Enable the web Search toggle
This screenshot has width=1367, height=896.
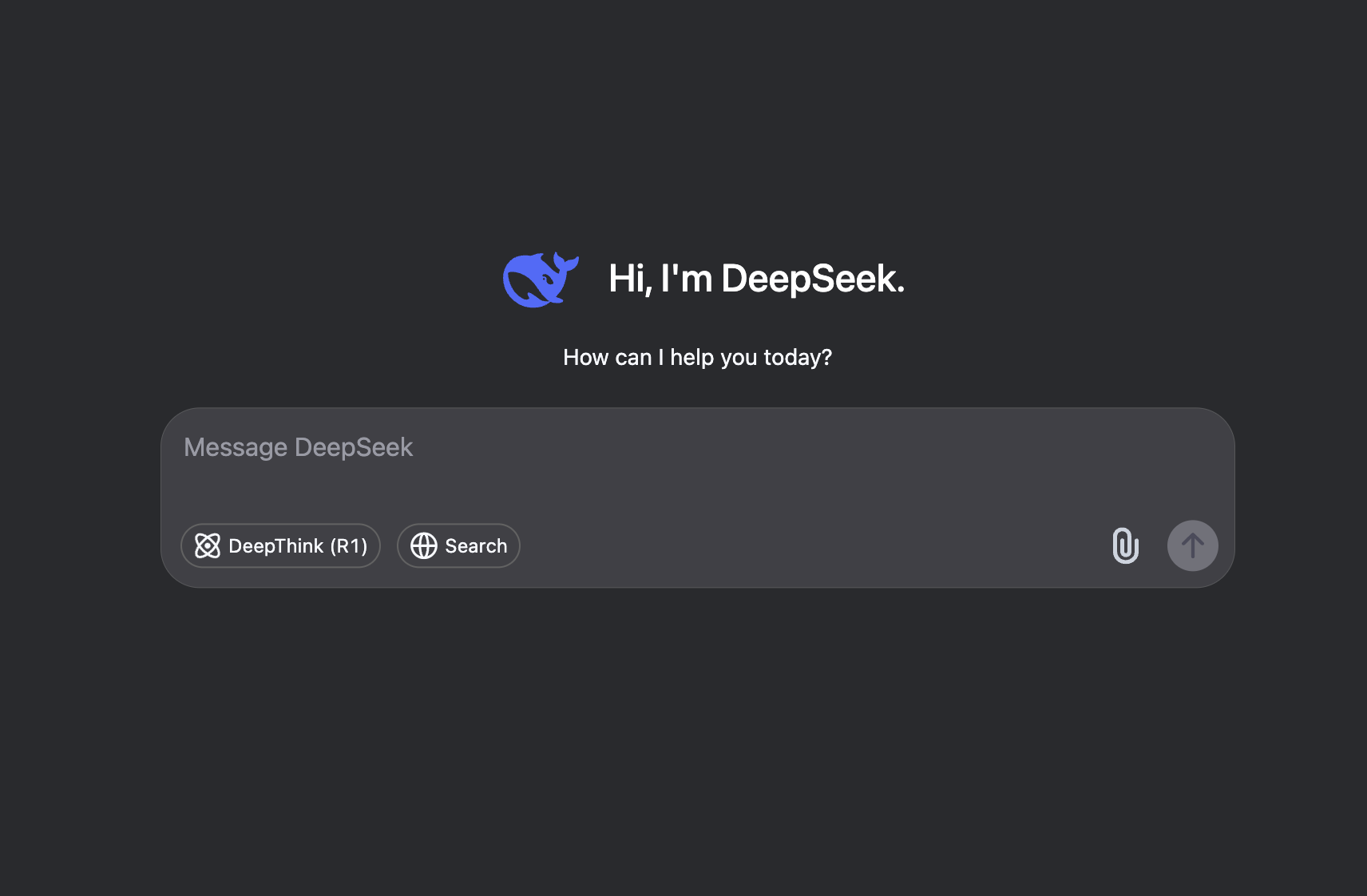click(458, 545)
